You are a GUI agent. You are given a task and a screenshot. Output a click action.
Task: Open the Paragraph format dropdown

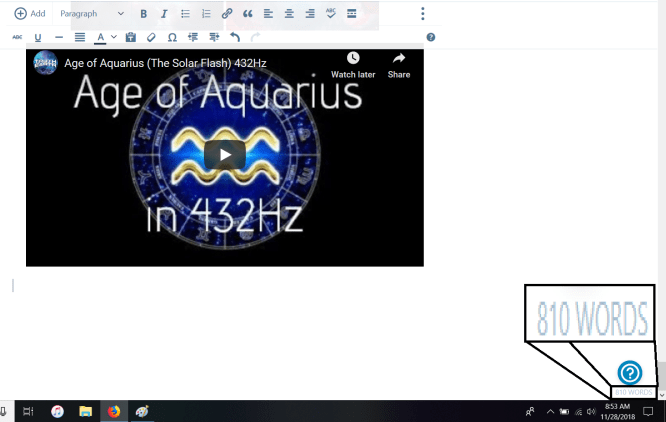pyautogui.click(x=92, y=14)
